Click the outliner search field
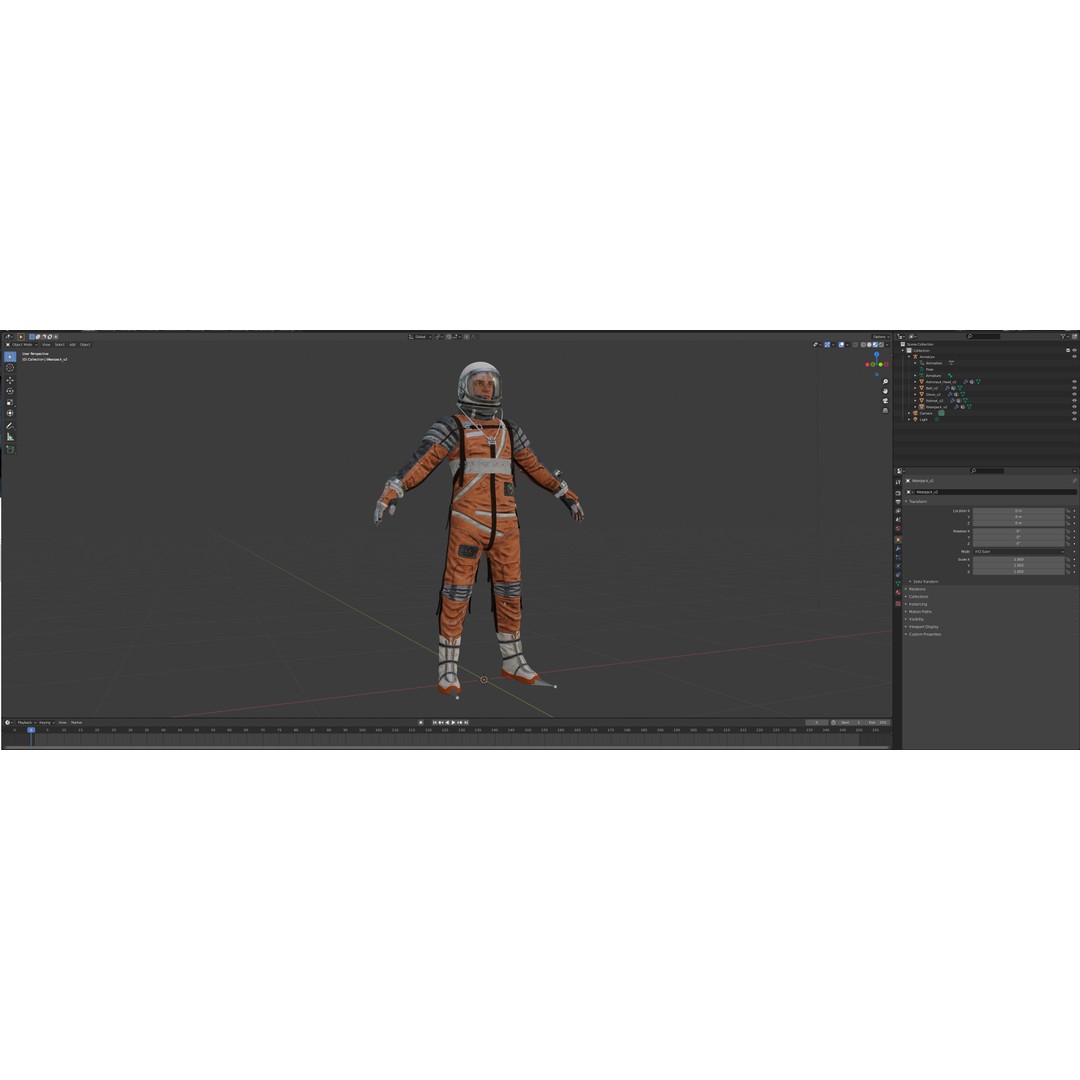1080x1080 pixels. (984, 336)
